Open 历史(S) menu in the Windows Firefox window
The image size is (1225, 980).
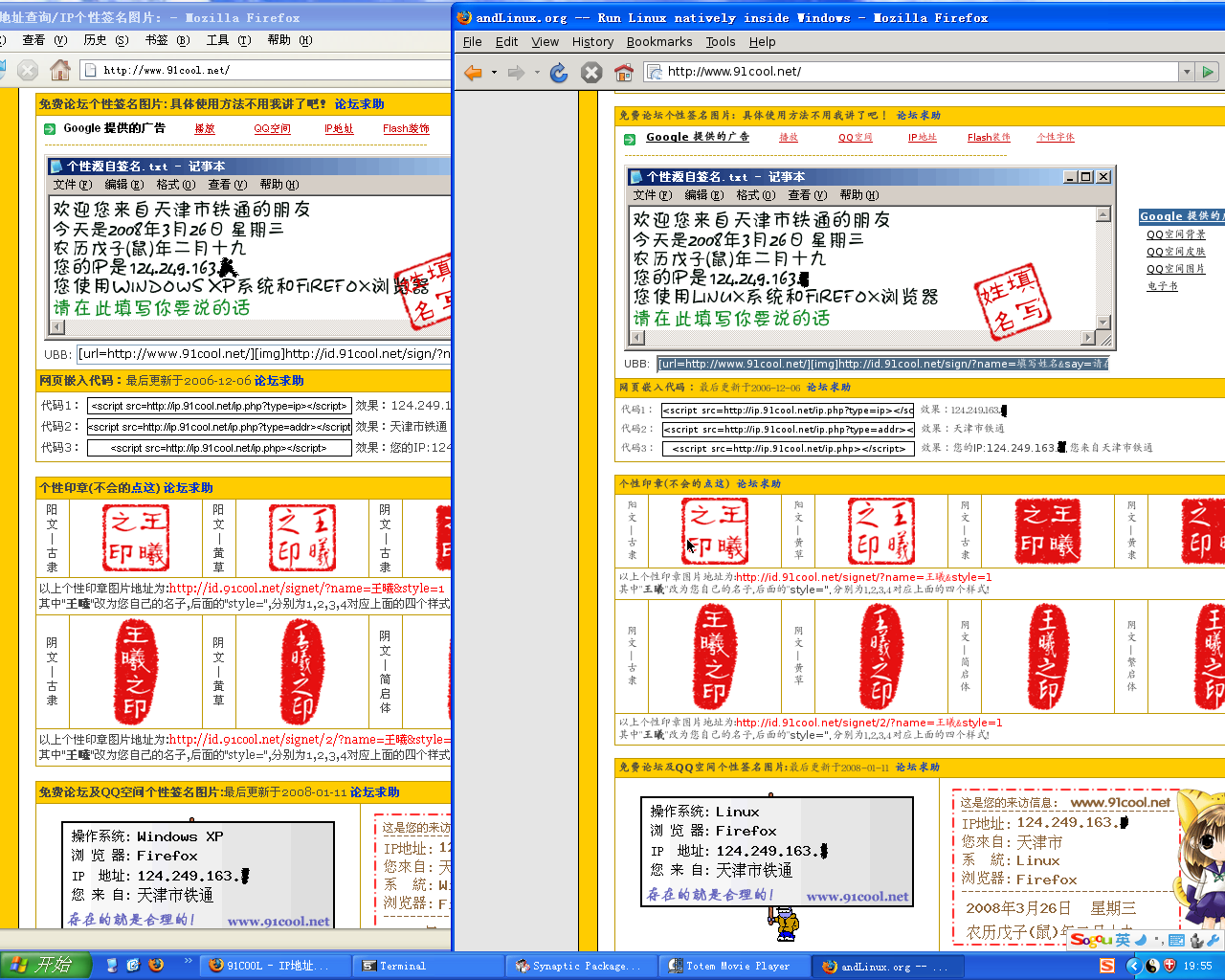[x=105, y=40]
